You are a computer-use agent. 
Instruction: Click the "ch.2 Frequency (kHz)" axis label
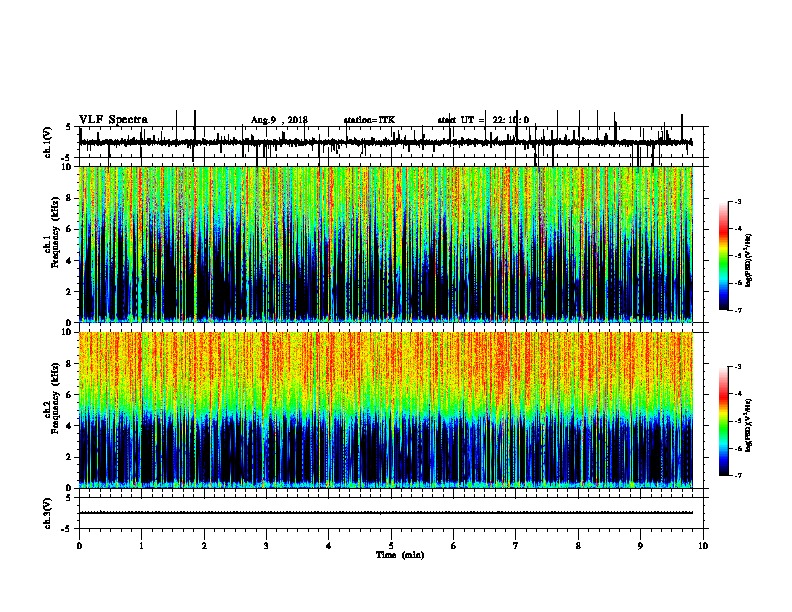click(x=52, y=398)
